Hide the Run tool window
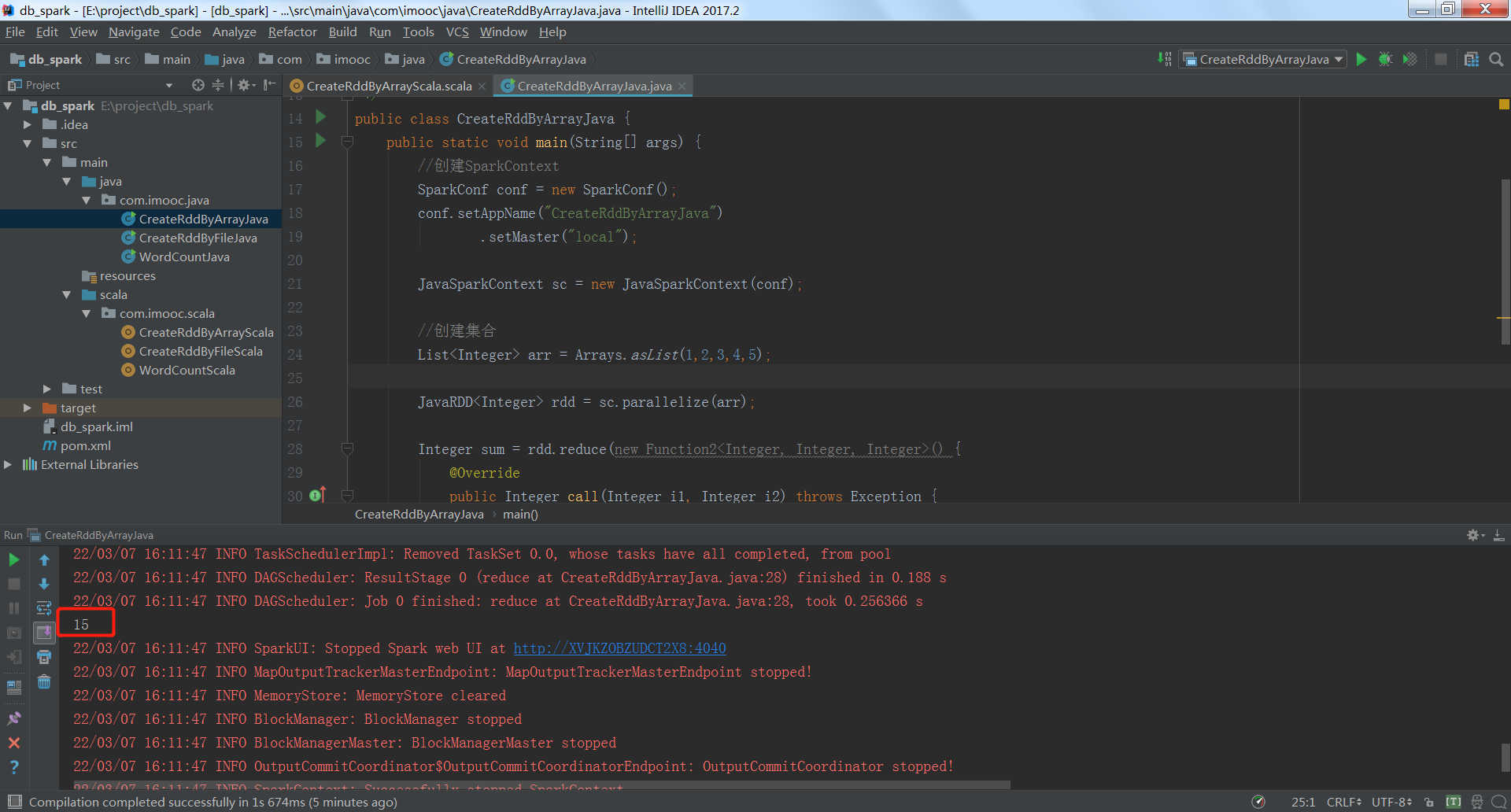Image resolution: width=1511 pixels, height=812 pixels. [1499, 535]
